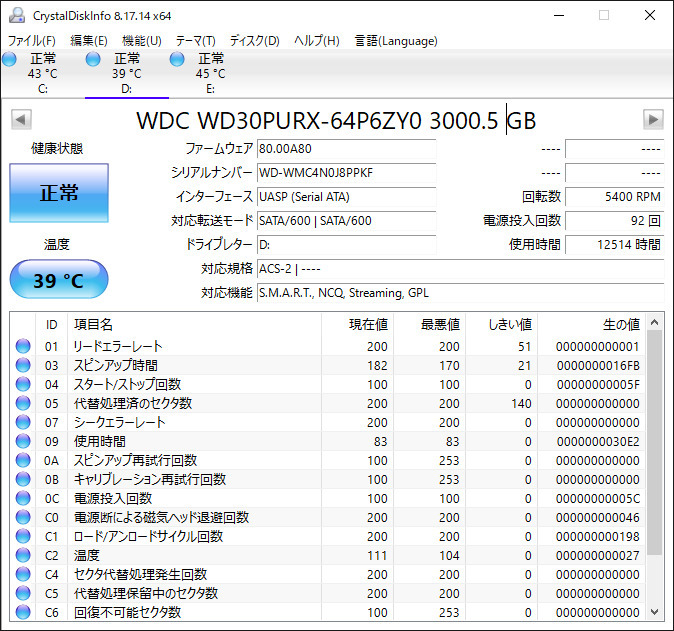Click the status orb for drive D:
This screenshot has width=674, height=631.
point(93,59)
